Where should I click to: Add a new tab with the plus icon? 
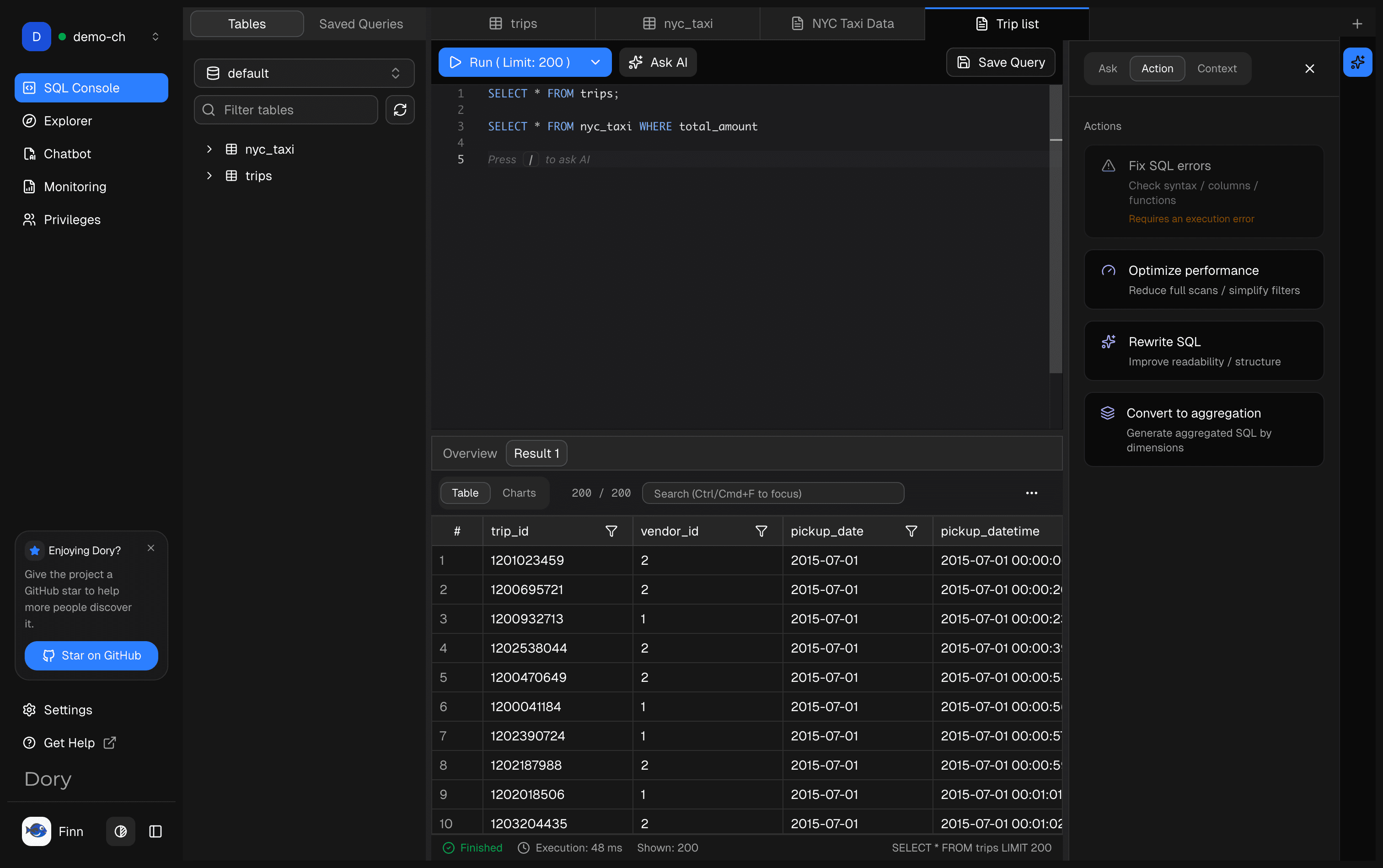[1356, 23]
